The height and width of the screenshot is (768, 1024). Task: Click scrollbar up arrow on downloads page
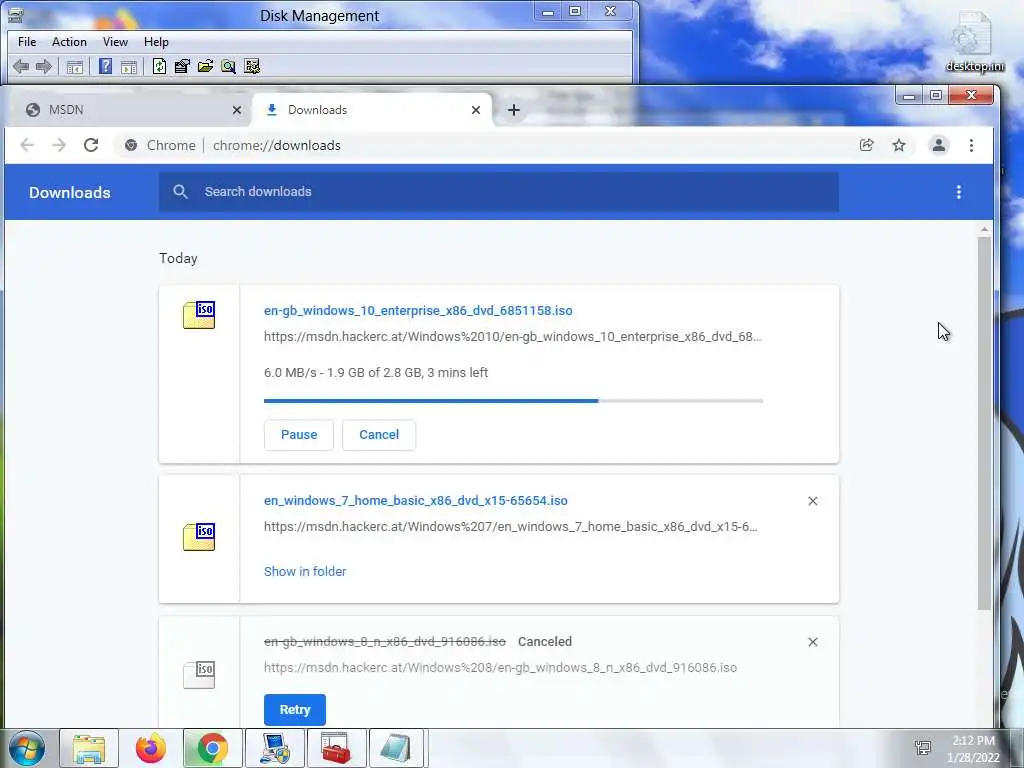coord(984,229)
